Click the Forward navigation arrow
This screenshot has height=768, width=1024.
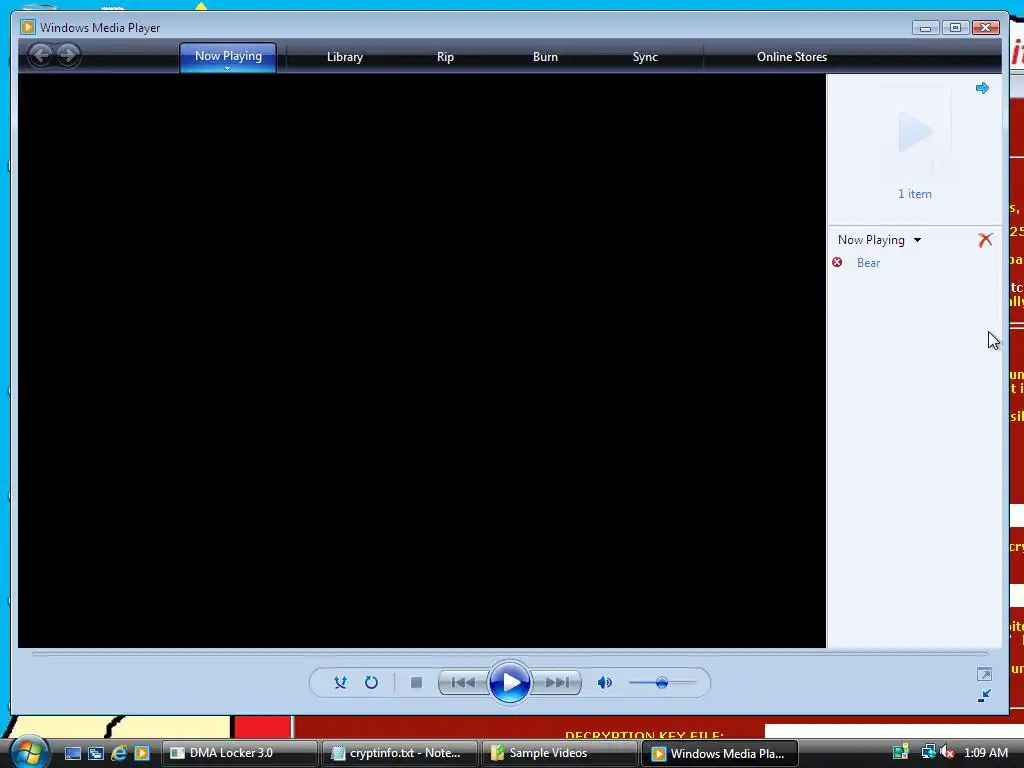tap(68, 55)
